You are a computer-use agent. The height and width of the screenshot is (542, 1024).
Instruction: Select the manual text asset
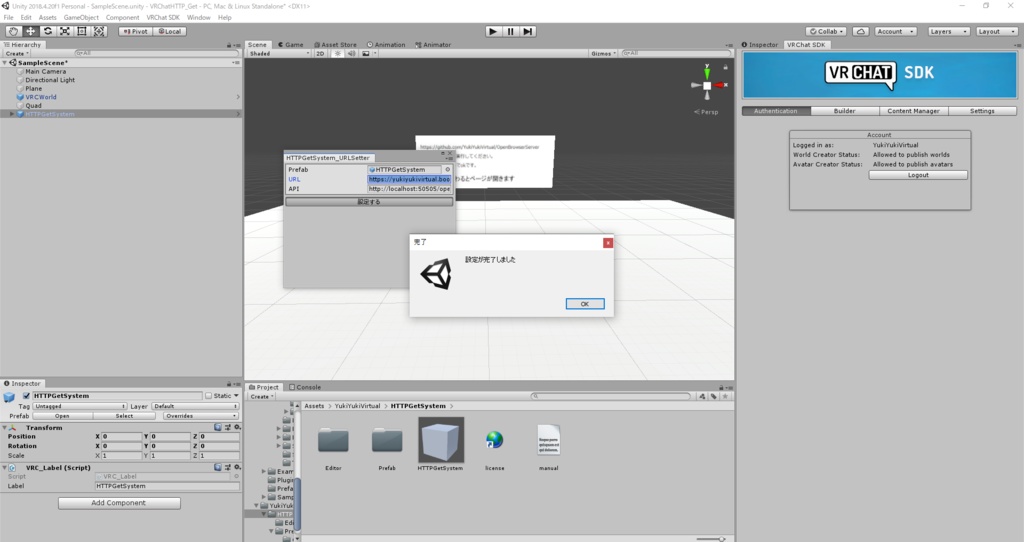point(549,440)
